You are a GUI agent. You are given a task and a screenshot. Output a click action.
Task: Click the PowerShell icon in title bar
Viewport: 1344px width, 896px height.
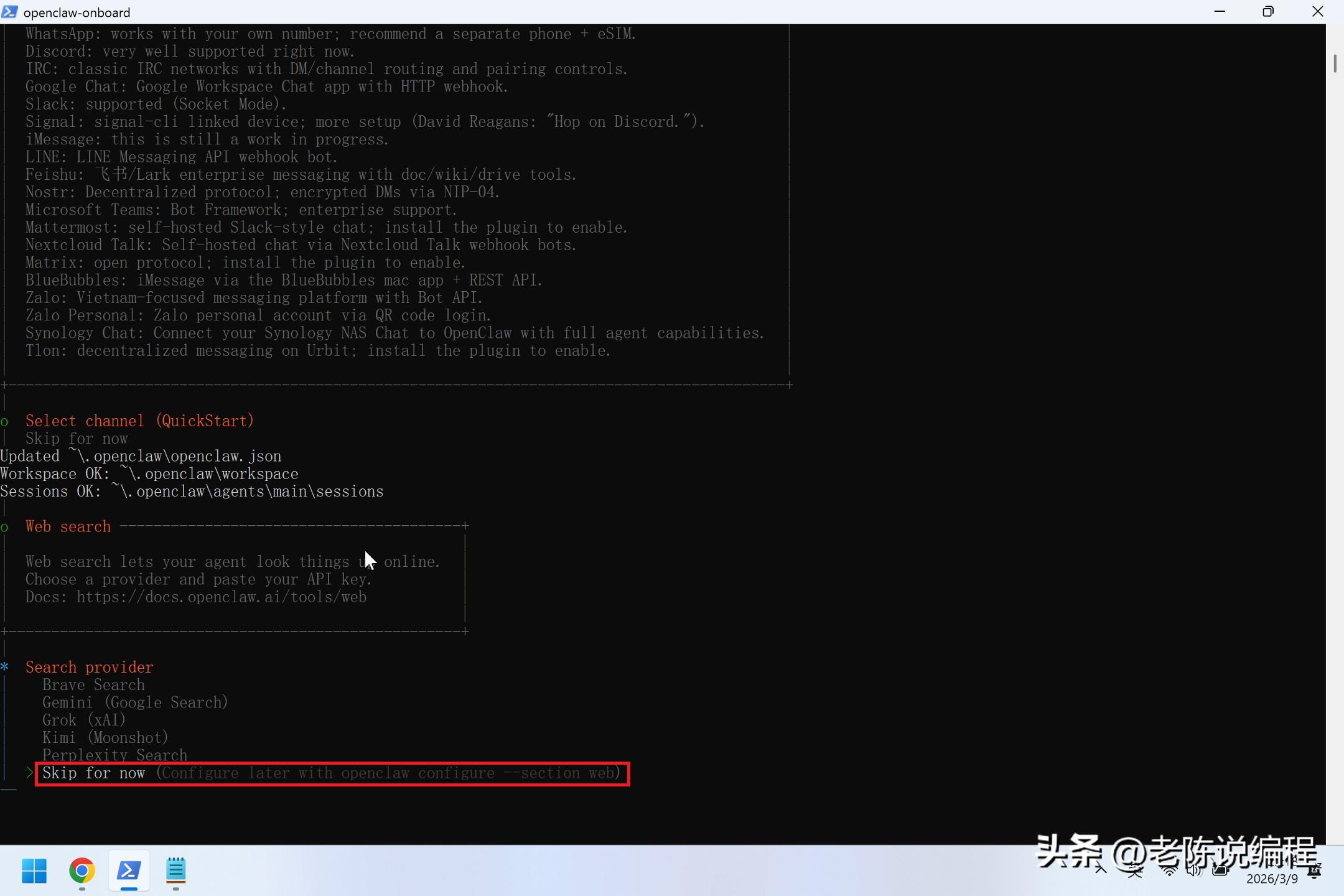pyautogui.click(x=9, y=12)
